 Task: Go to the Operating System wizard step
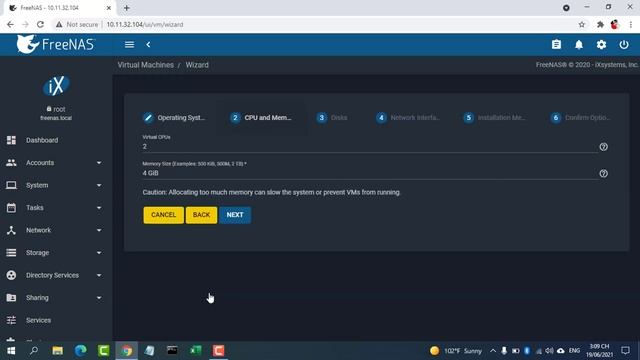point(174,118)
